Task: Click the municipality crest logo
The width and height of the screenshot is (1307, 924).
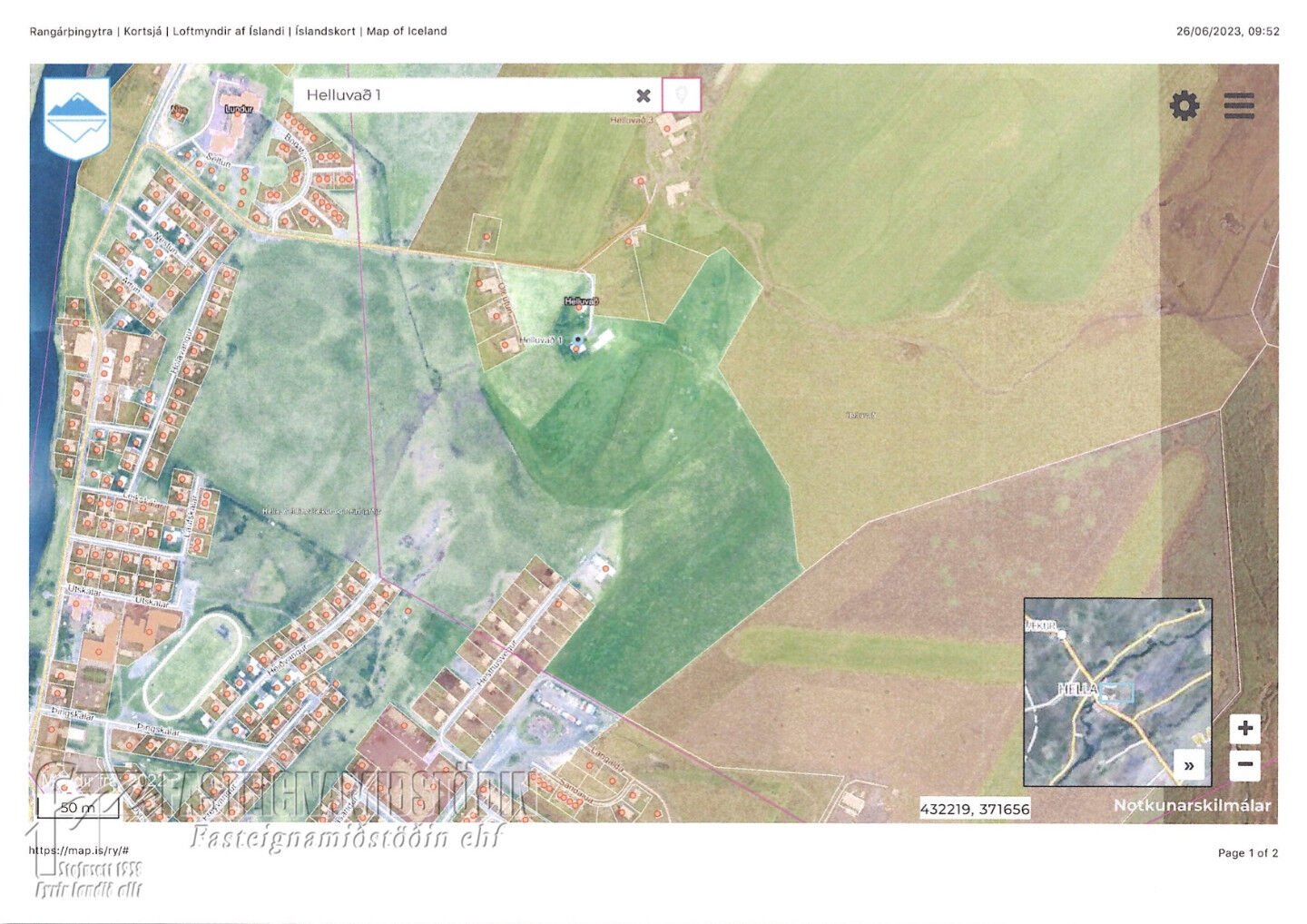Action: [77, 117]
